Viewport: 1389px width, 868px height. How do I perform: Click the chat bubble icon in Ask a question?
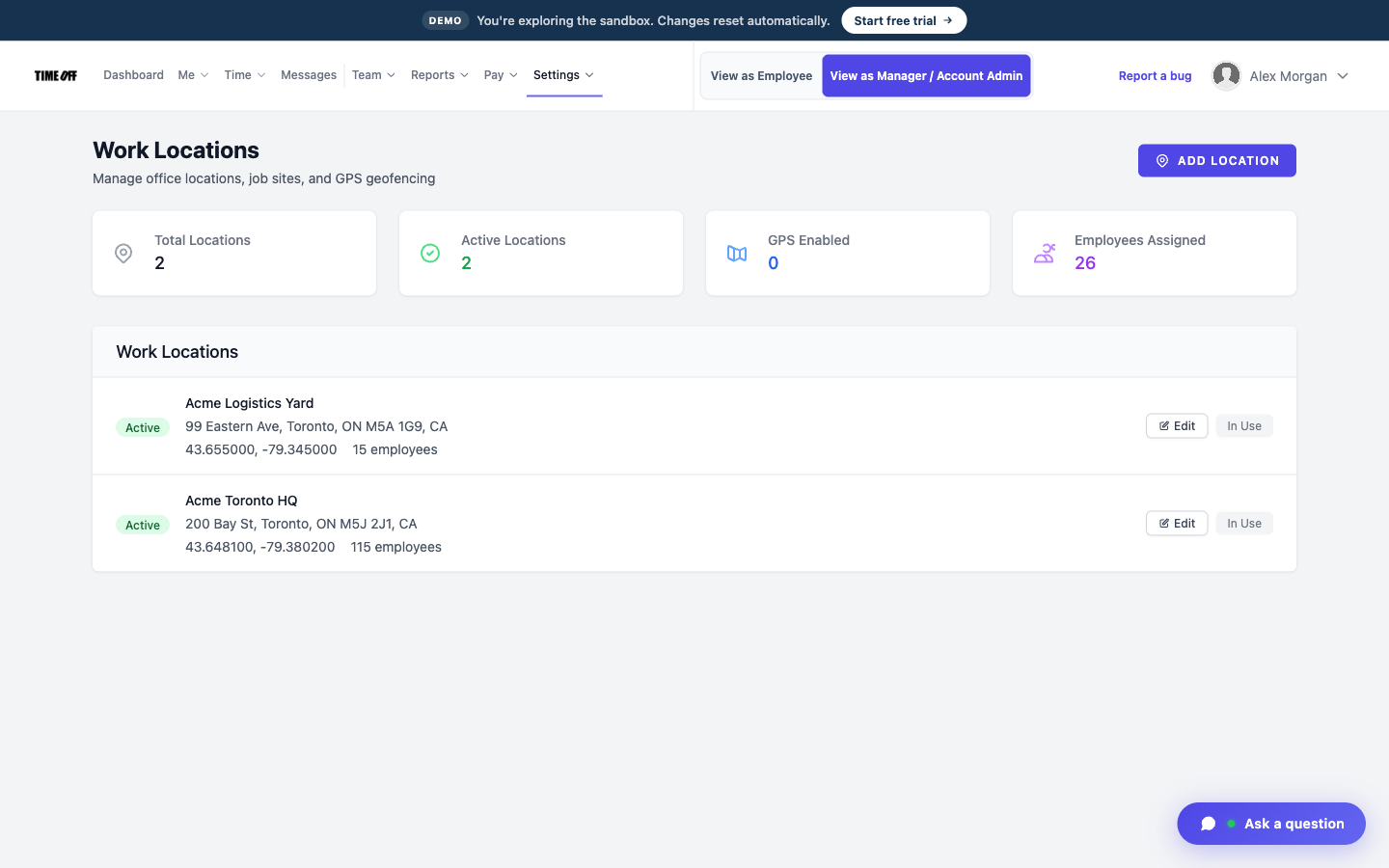pyautogui.click(x=1208, y=824)
